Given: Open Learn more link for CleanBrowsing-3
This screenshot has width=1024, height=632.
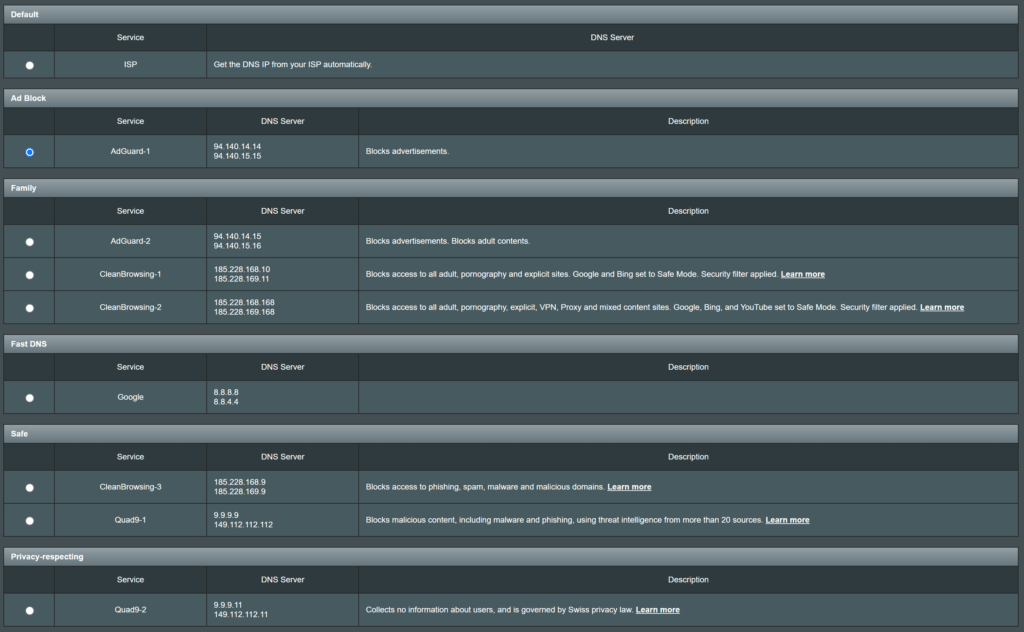Looking at the screenshot, I should (x=629, y=487).
